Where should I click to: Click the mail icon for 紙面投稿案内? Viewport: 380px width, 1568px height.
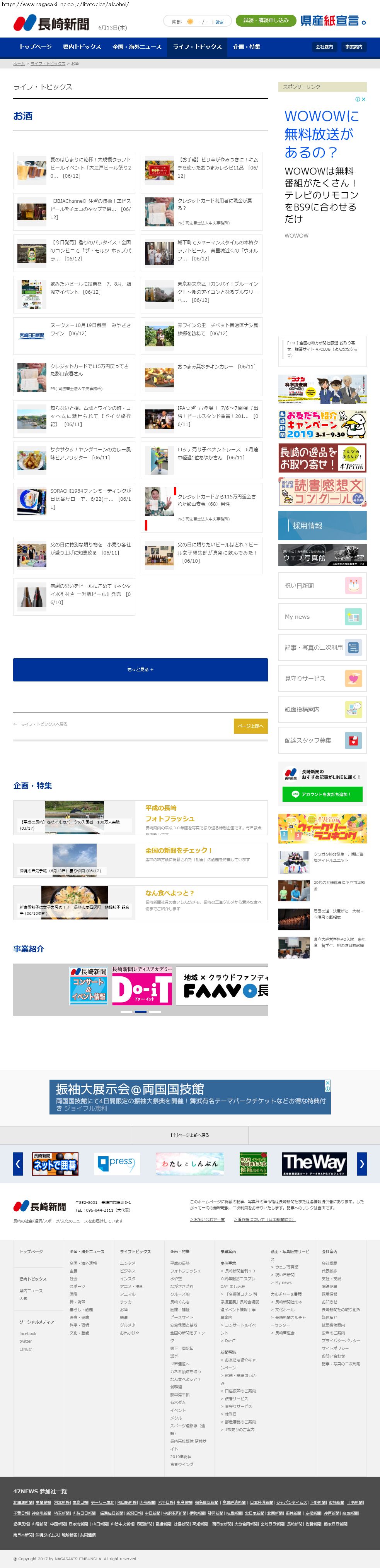click(x=353, y=709)
